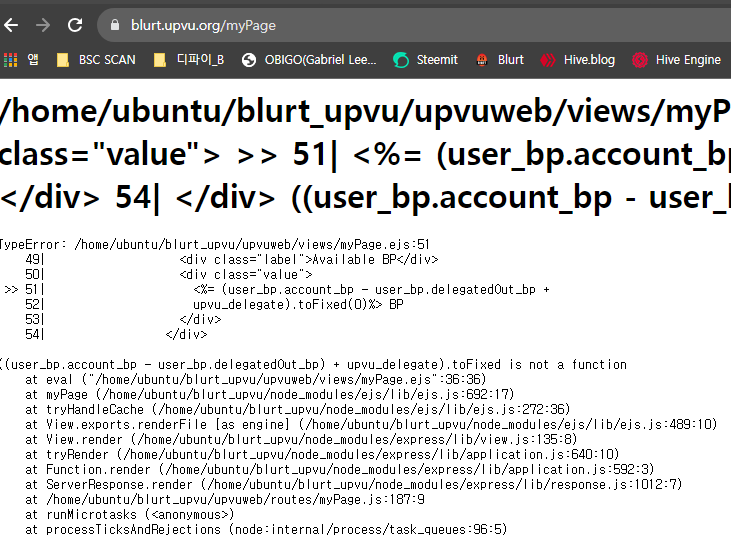Open the Blurt bookmark

499,60
